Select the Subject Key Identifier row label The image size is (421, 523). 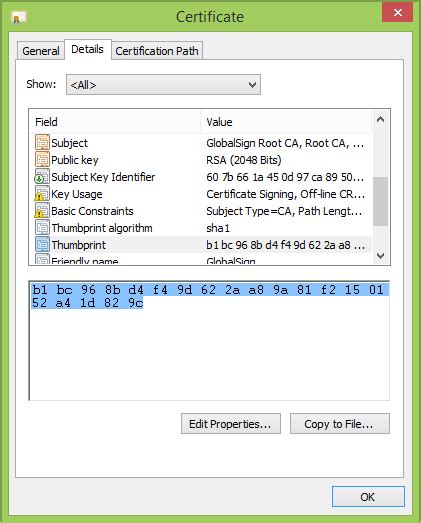tap(103, 177)
